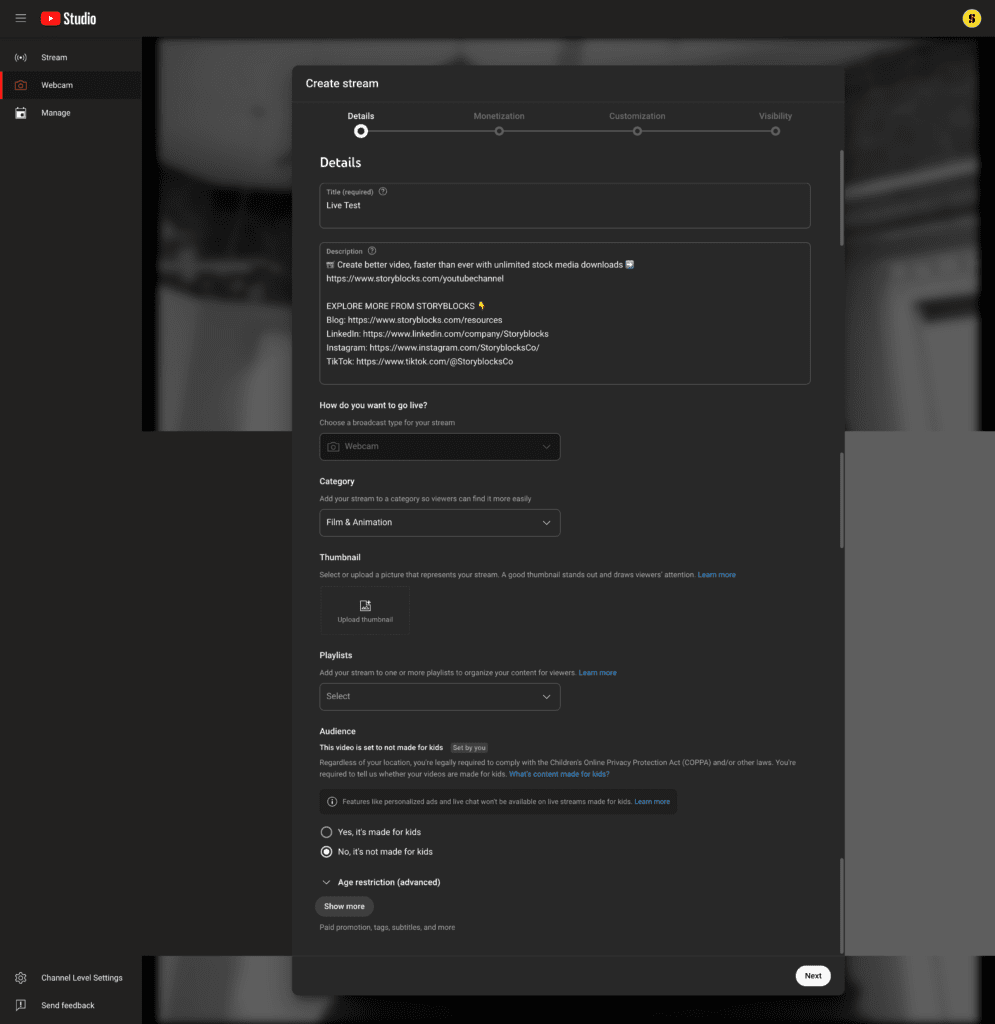Select the Stream option in the sidebar

[x=55, y=57]
